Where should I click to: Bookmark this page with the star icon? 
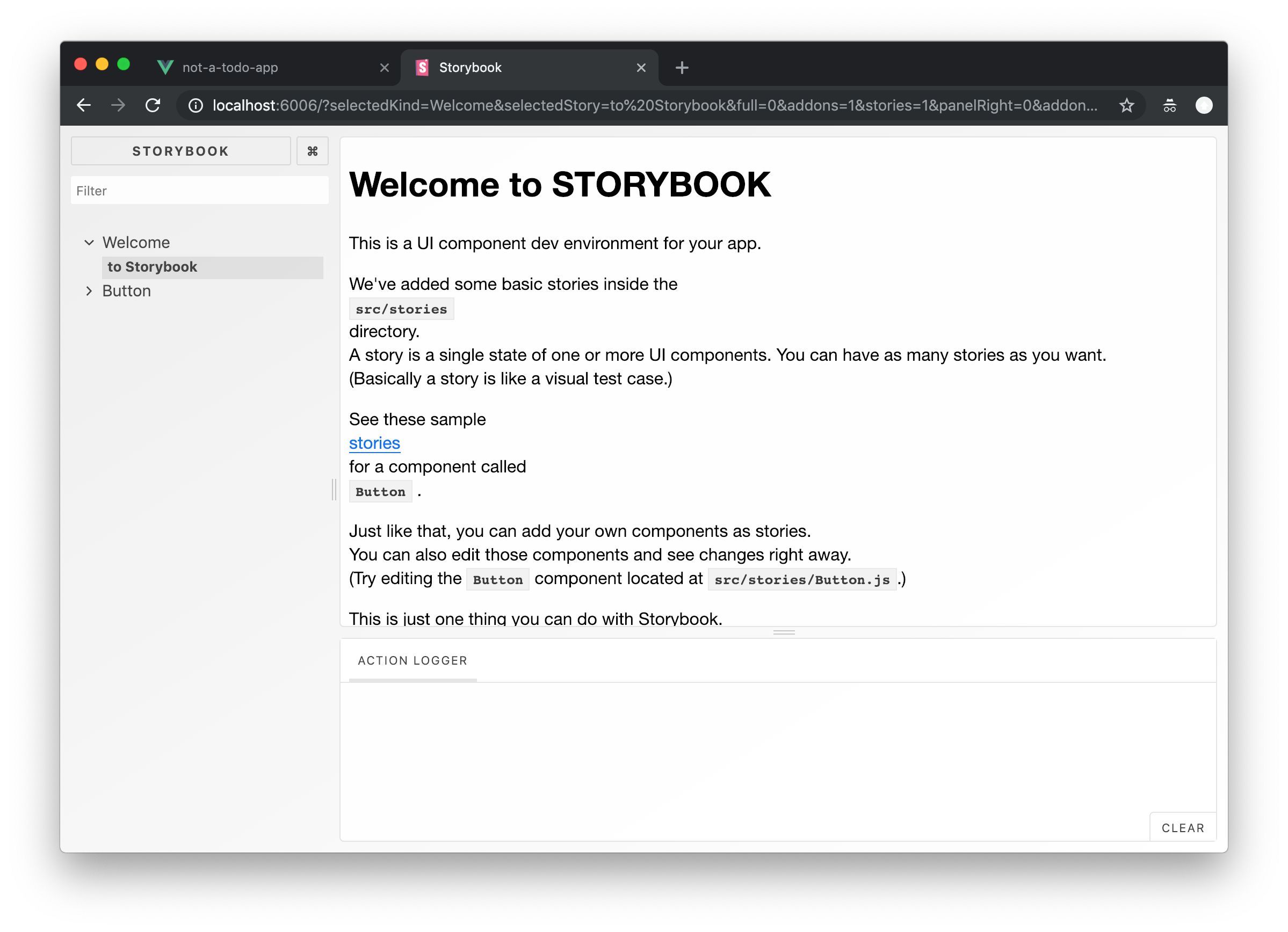tap(1126, 105)
